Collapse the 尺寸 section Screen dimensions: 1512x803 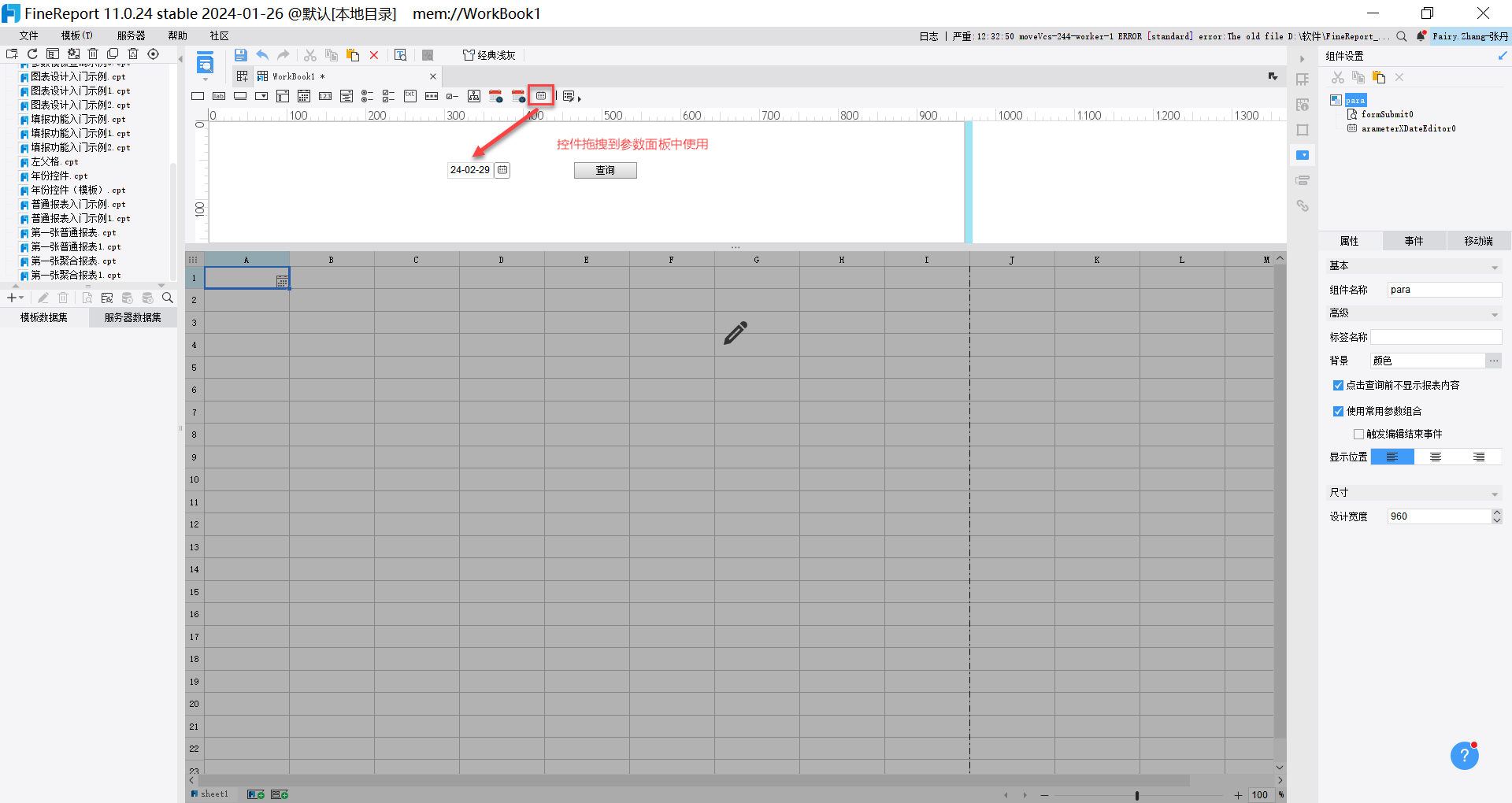(x=1495, y=494)
